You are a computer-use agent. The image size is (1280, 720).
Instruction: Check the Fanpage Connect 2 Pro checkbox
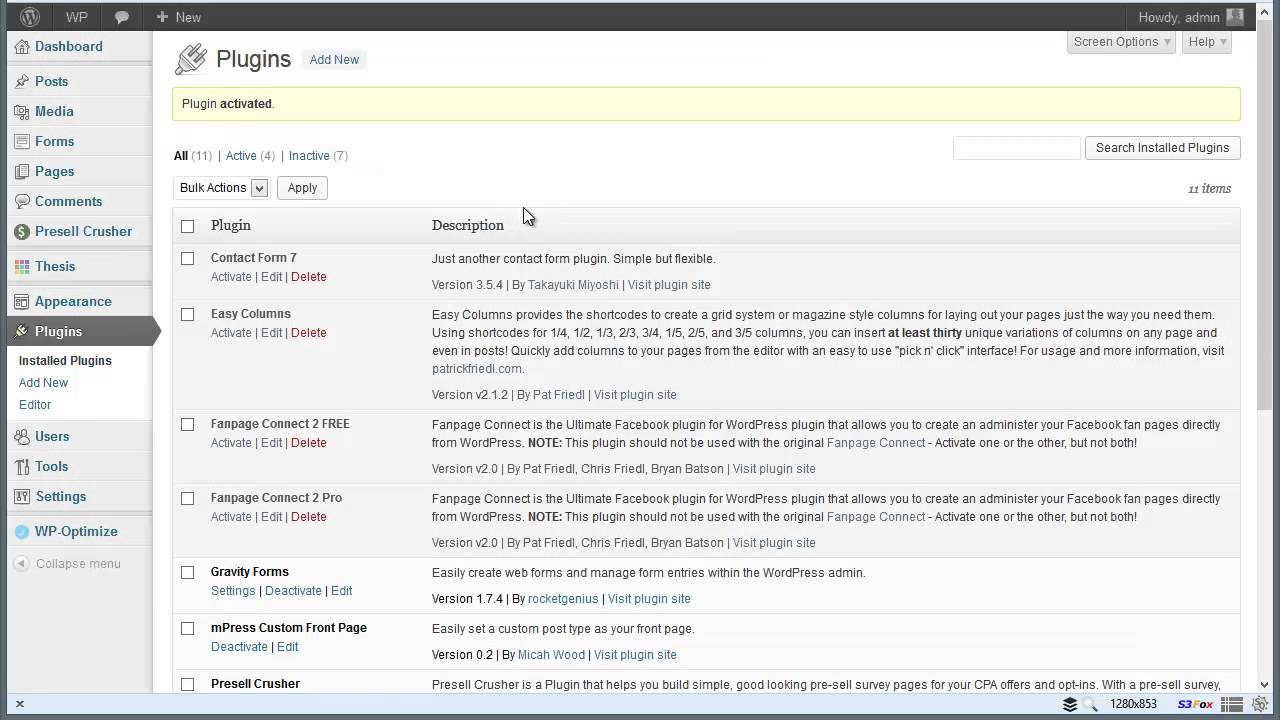pyautogui.click(x=187, y=498)
